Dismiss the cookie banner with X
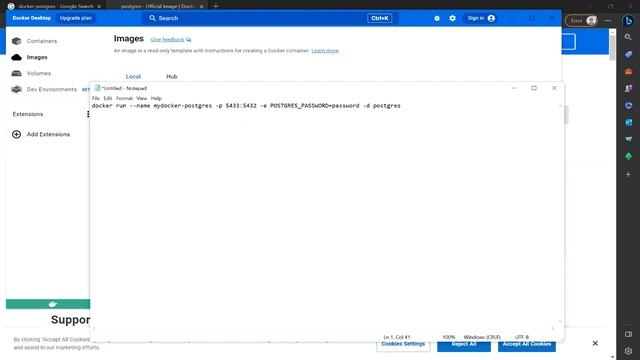The width and height of the screenshot is (640, 360). [x=595, y=343]
